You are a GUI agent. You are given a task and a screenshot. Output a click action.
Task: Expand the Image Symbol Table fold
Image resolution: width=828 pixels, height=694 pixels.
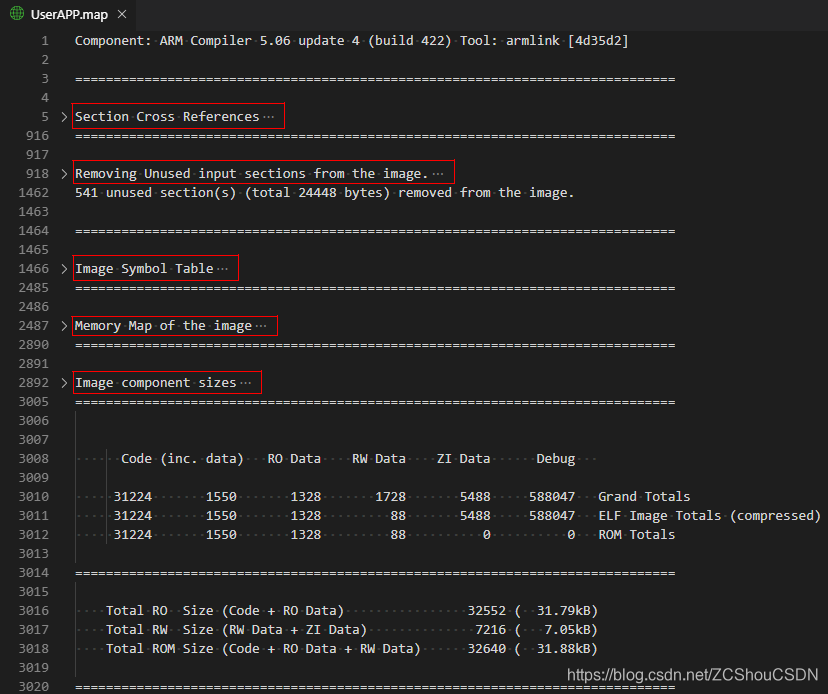point(64,269)
